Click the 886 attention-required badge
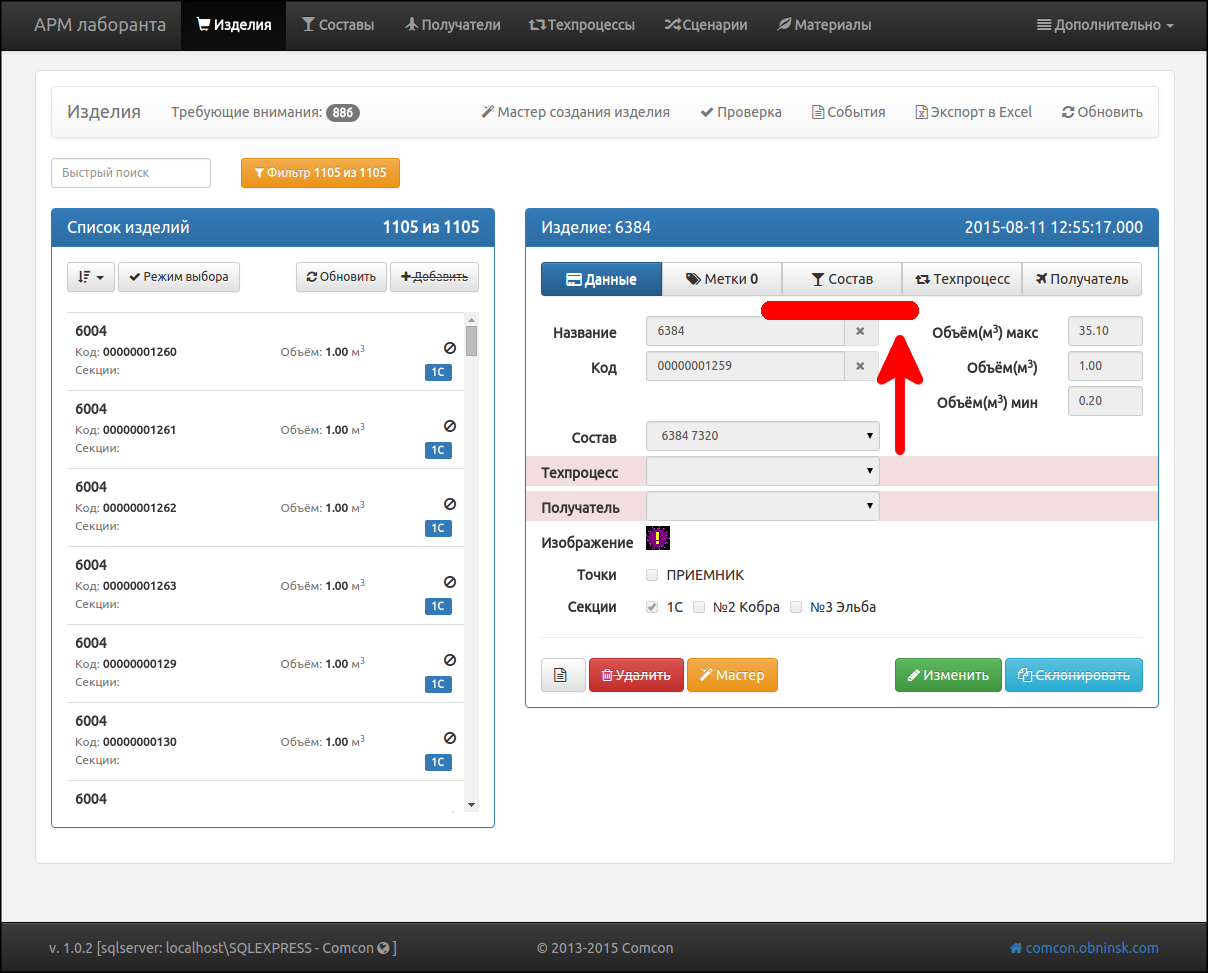Image resolution: width=1208 pixels, height=973 pixels. (343, 113)
